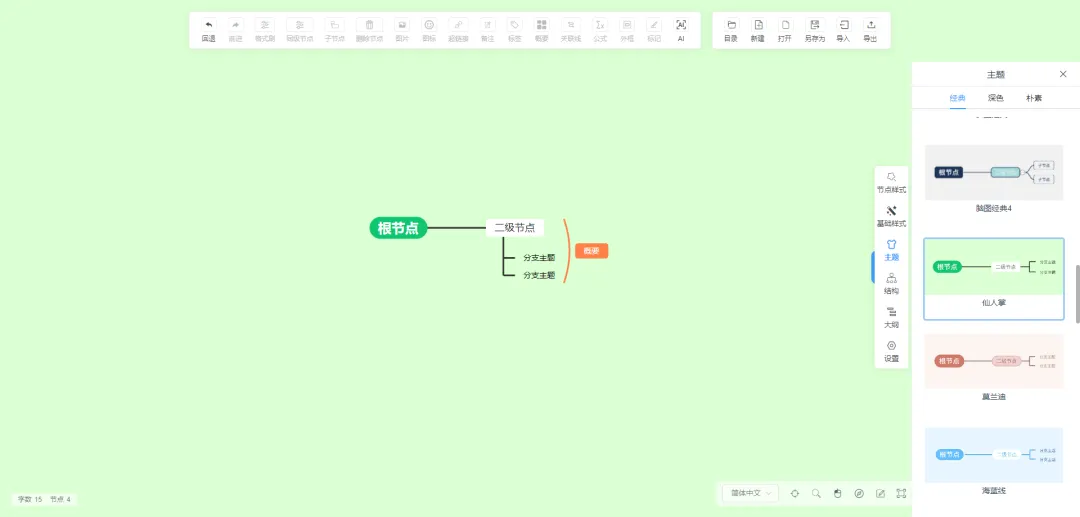Open 设置 settings in the sidebar
The height and width of the screenshot is (517, 1080).
pos(891,352)
